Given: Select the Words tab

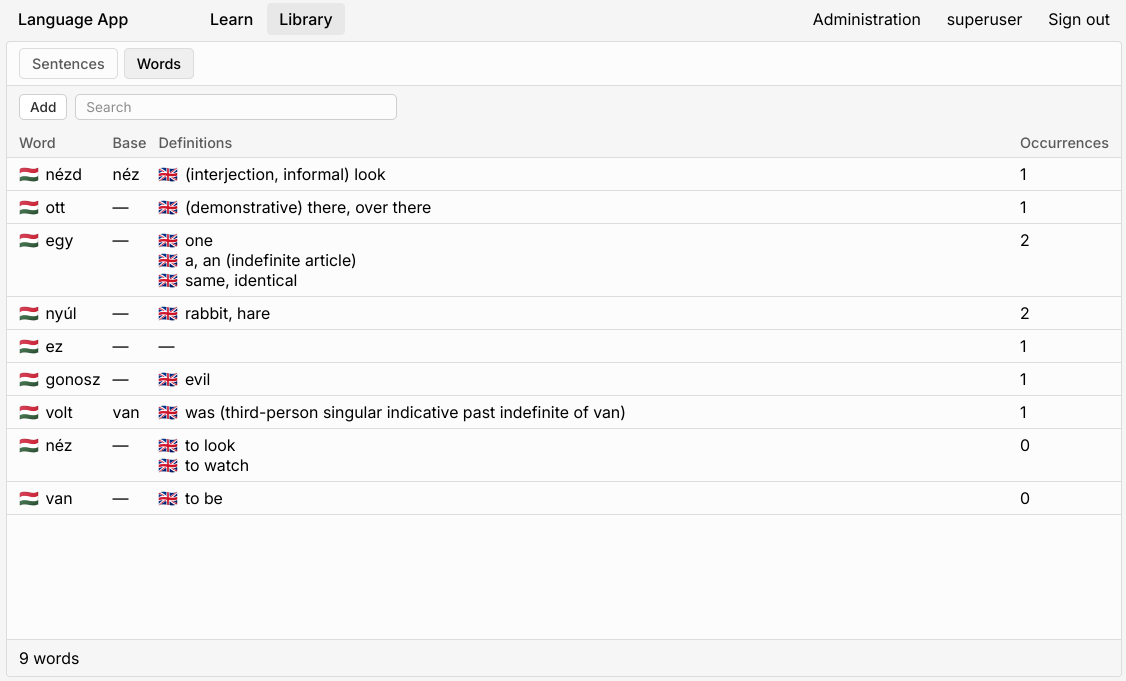Looking at the screenshot, I should tap(159, 64).
